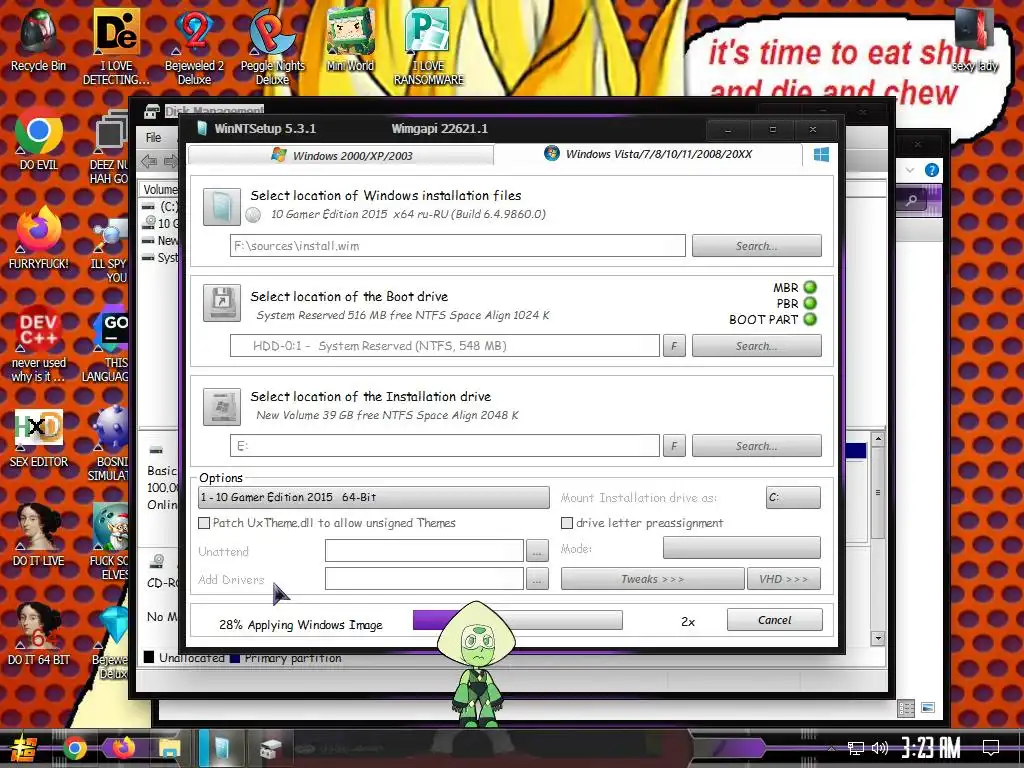Click the chevron beside the help icon
Screen dimensions: 1024x768
click(x=910, y=170)
